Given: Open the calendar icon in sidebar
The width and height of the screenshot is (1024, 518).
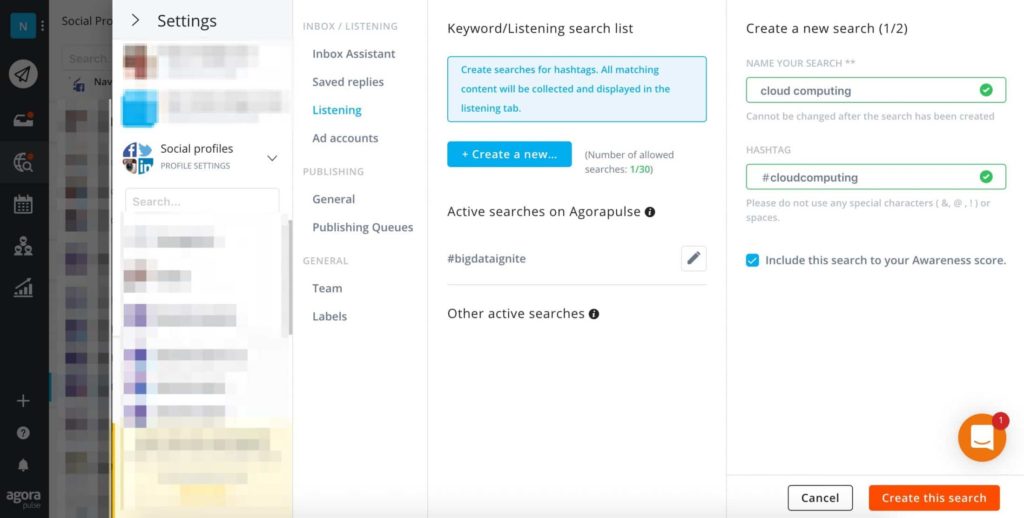Looking at the screenshot, I should (23, 204).
